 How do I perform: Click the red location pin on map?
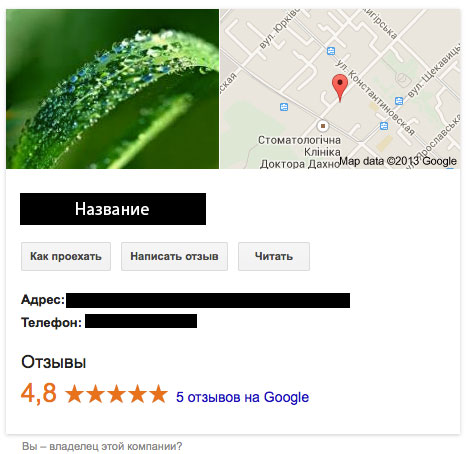click(340, 87)
